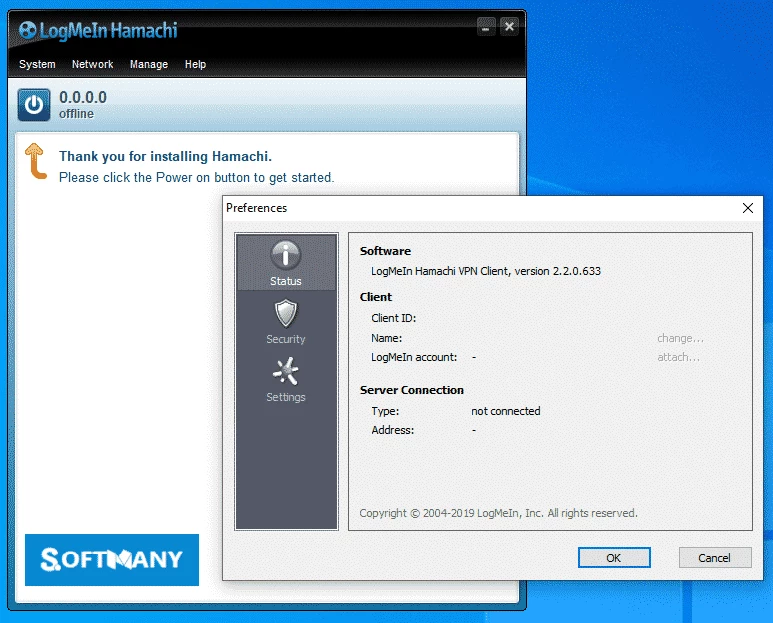Viewport: 773px width, 623px height.
Task: Click the LogMeIn Hamachi logo icon
Action: (x=28, y=30)
